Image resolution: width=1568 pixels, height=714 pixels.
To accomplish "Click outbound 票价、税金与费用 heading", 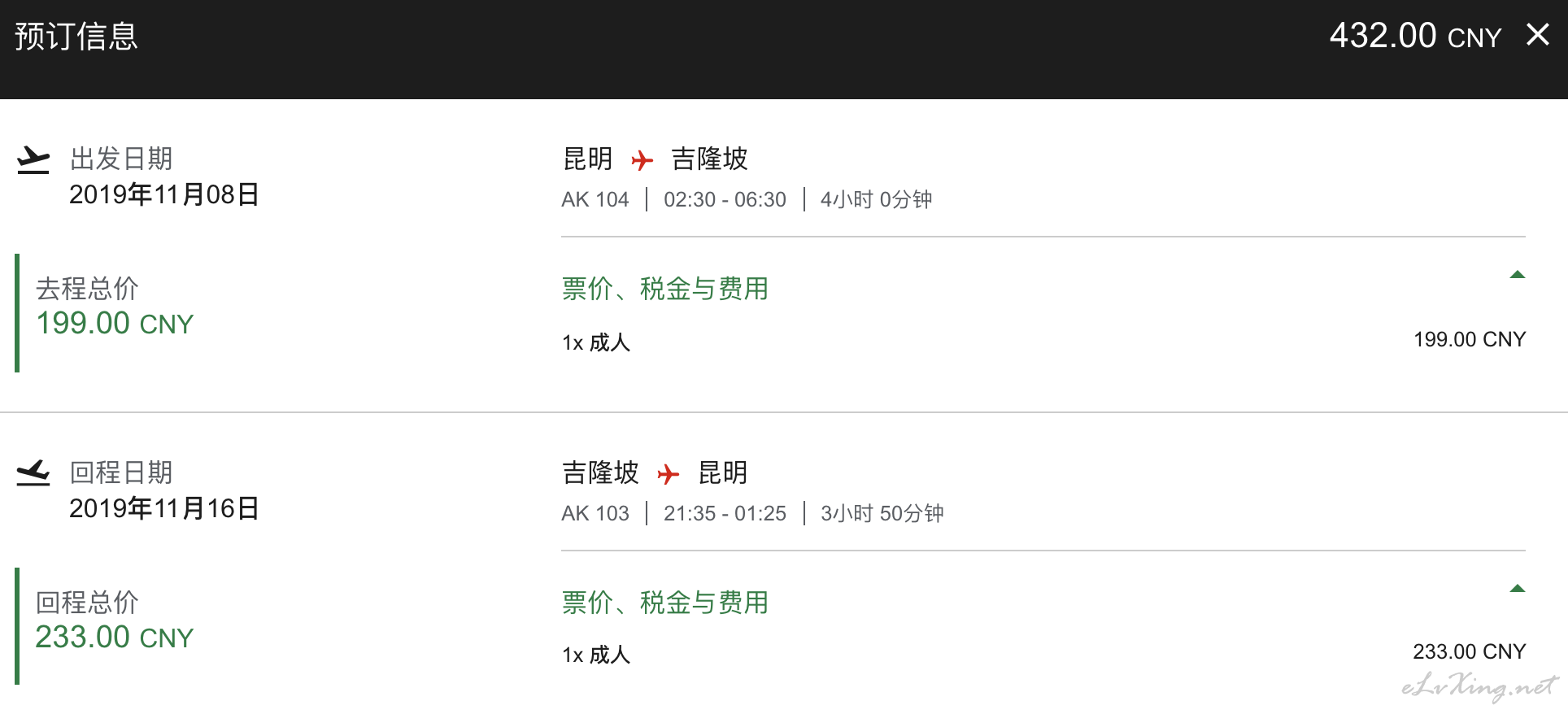I will 665,289.
